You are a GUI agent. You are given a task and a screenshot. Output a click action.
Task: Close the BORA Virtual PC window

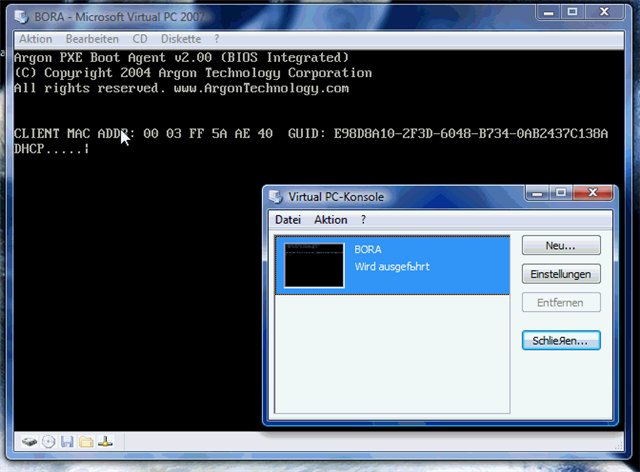[x=604, y=12]
